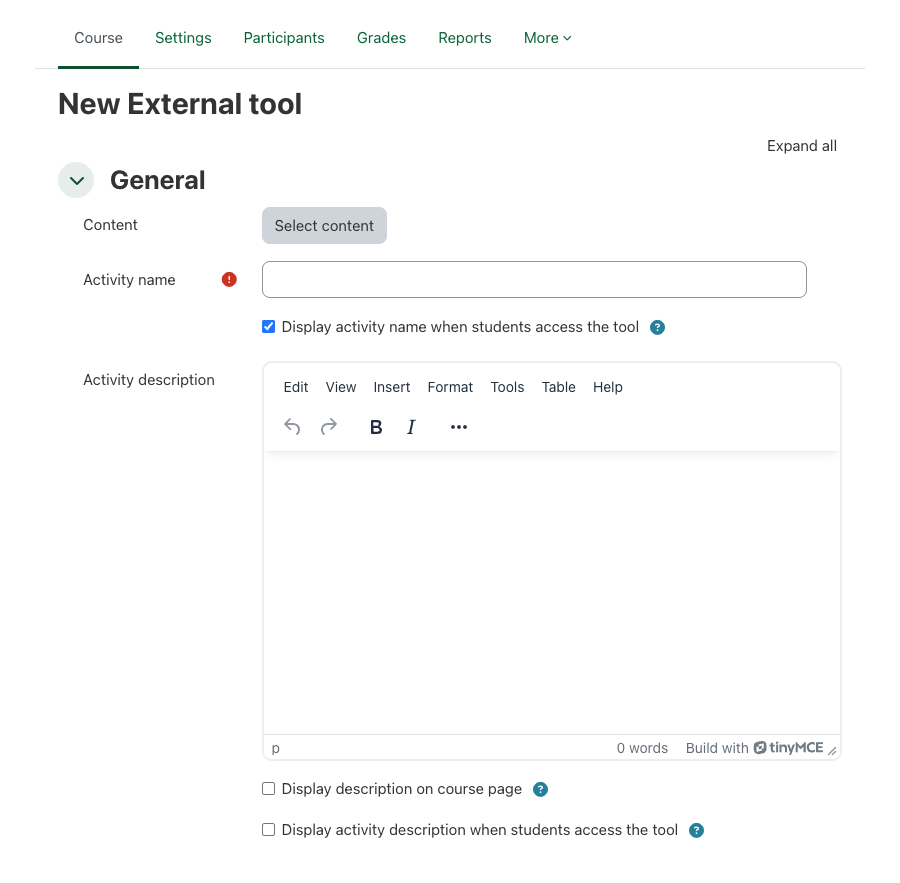Open help for Display description on course page
This screenshot has height=883, width=900.
[540, 789]
